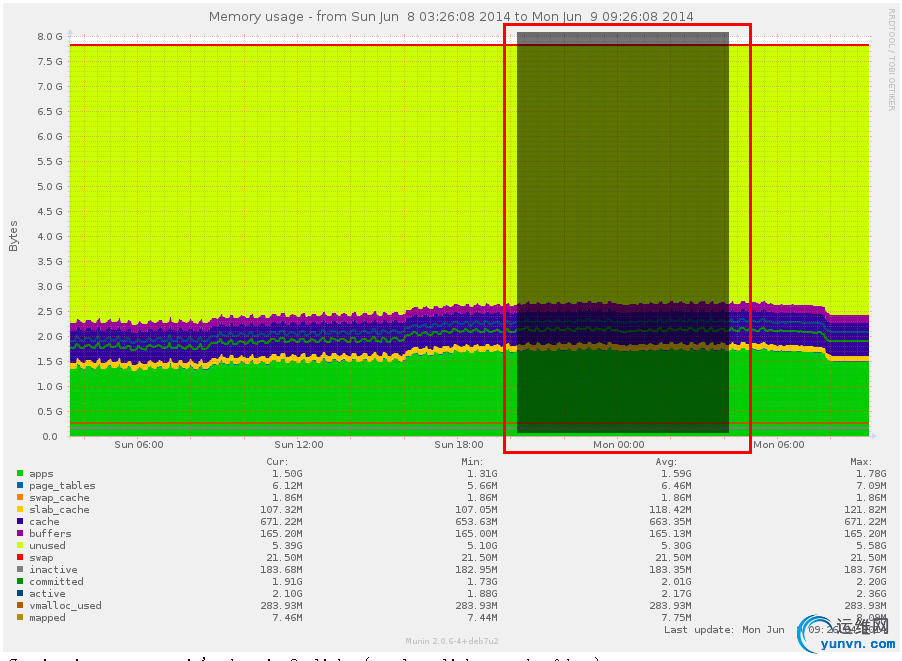This screenshot has height=661, width=902.
Task: Click the '0.0' y-axis label
Action: pos(50,437)
